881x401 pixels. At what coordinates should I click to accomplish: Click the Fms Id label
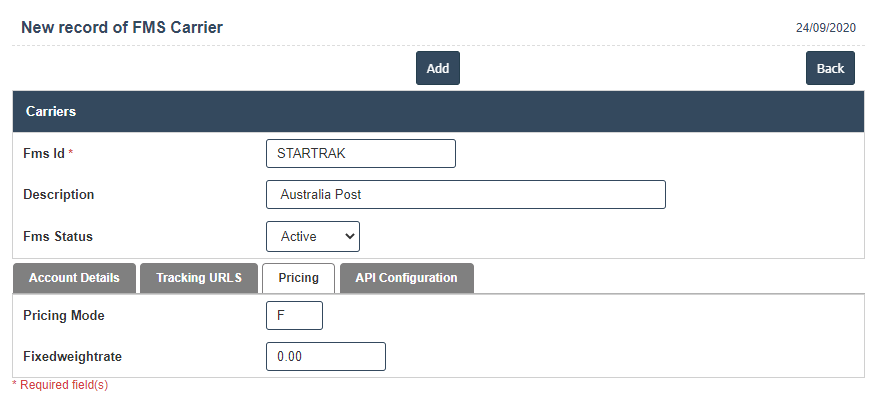point(43,153)
